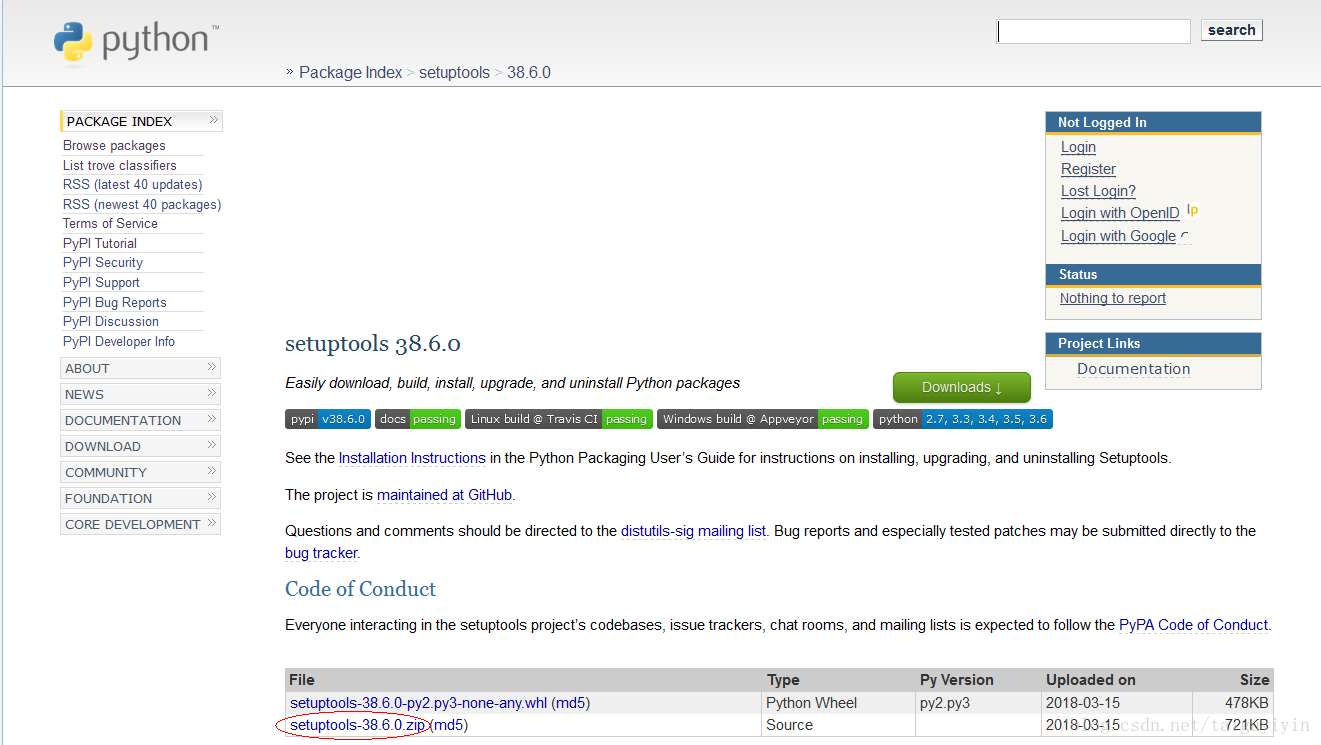Click the Windows build Appveyor badge
This screenshot has width=1321, height=745.
(762, 419)
